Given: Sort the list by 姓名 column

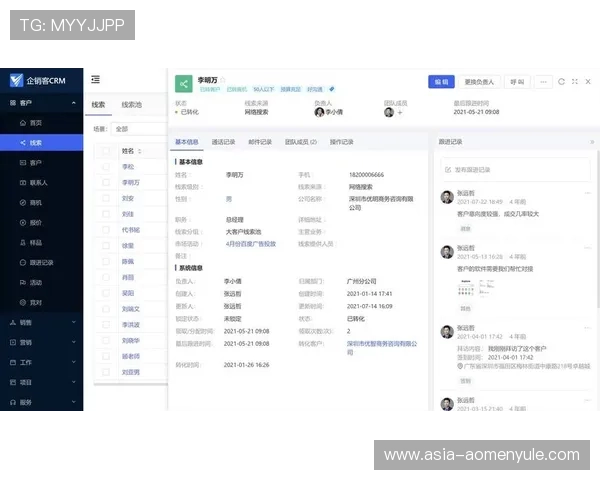Looking at the screenshot, I should coord(139,151).
